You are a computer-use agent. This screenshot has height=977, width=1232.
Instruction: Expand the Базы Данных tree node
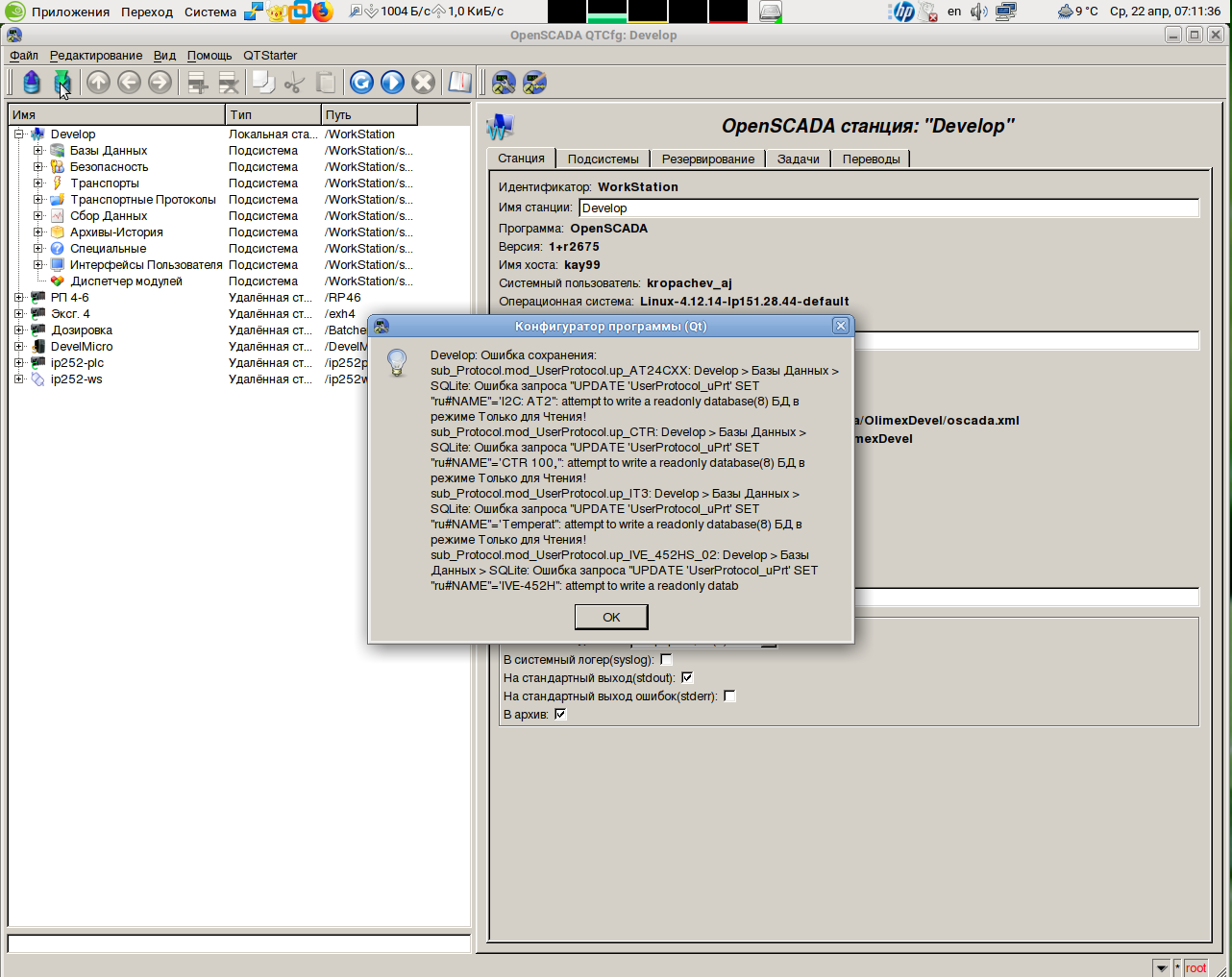coord(38,151)
